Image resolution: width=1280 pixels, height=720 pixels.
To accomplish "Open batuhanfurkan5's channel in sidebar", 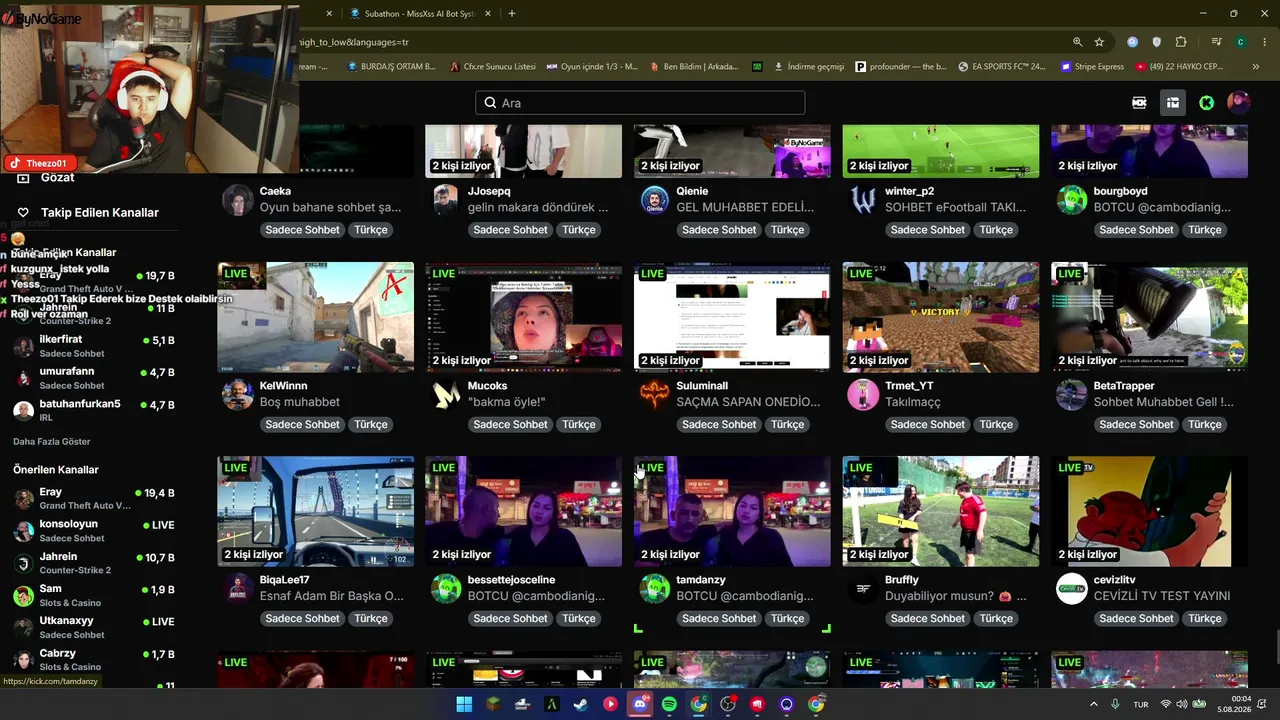I will [93, 410].
